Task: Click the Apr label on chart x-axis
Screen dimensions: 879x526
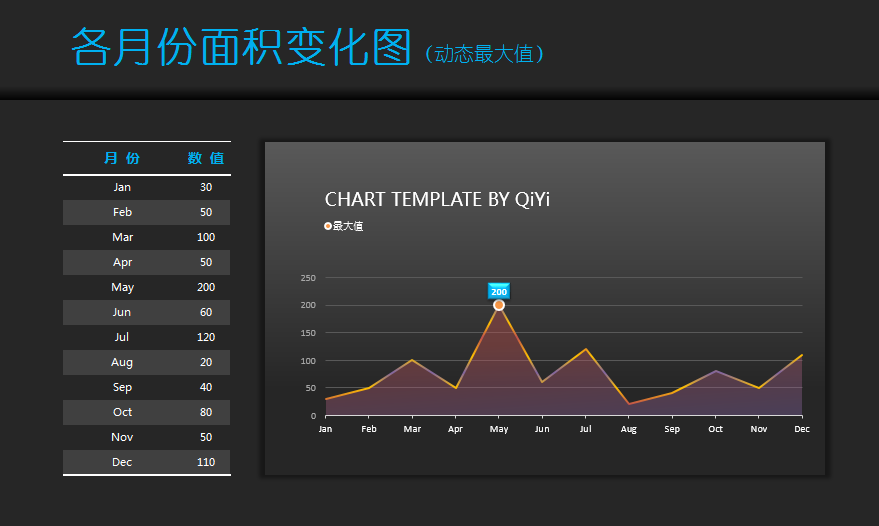Action: (455, 430)
